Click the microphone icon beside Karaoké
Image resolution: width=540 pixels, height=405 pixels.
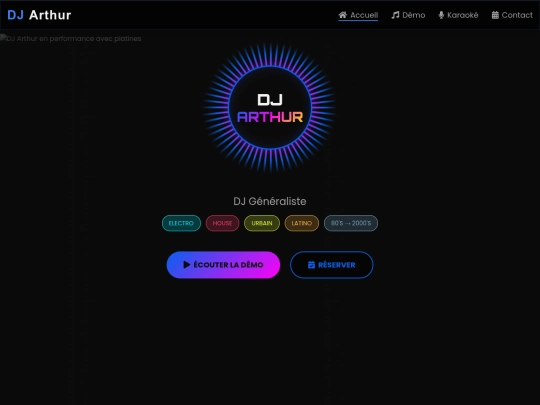[x=441, y=15]
